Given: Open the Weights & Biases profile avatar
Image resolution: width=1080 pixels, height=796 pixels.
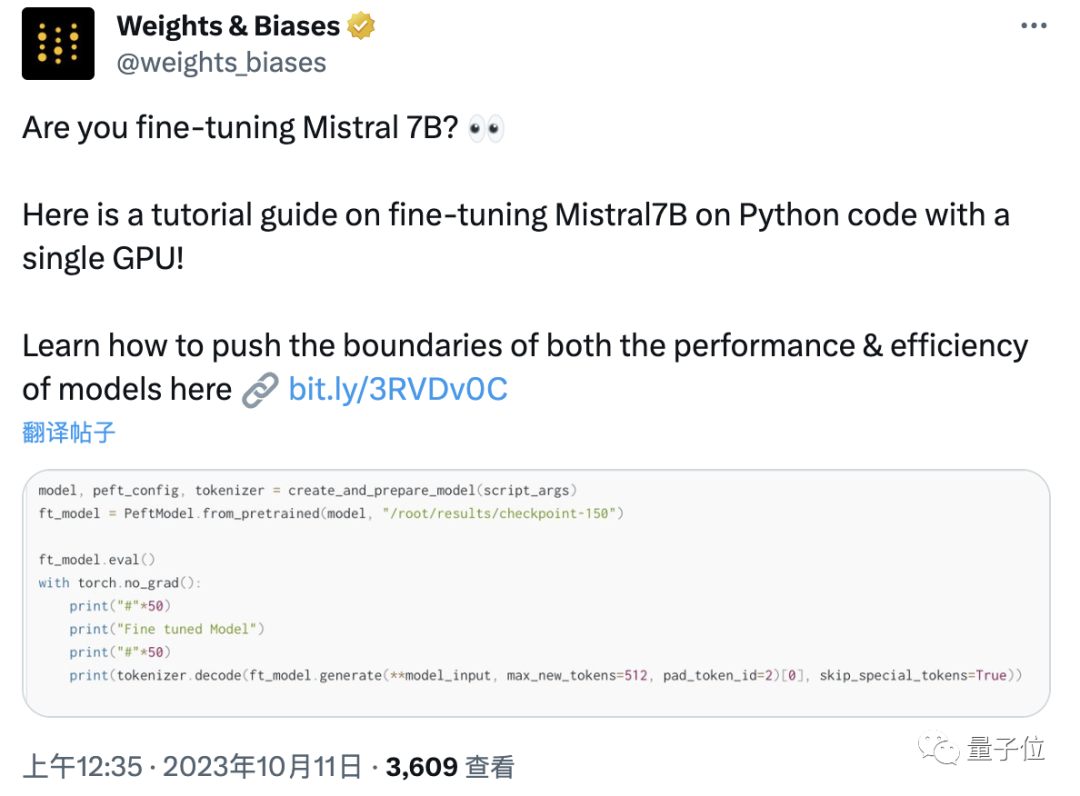Looking at the screenshot, I should pyautogui.click(x=58, y=44).
